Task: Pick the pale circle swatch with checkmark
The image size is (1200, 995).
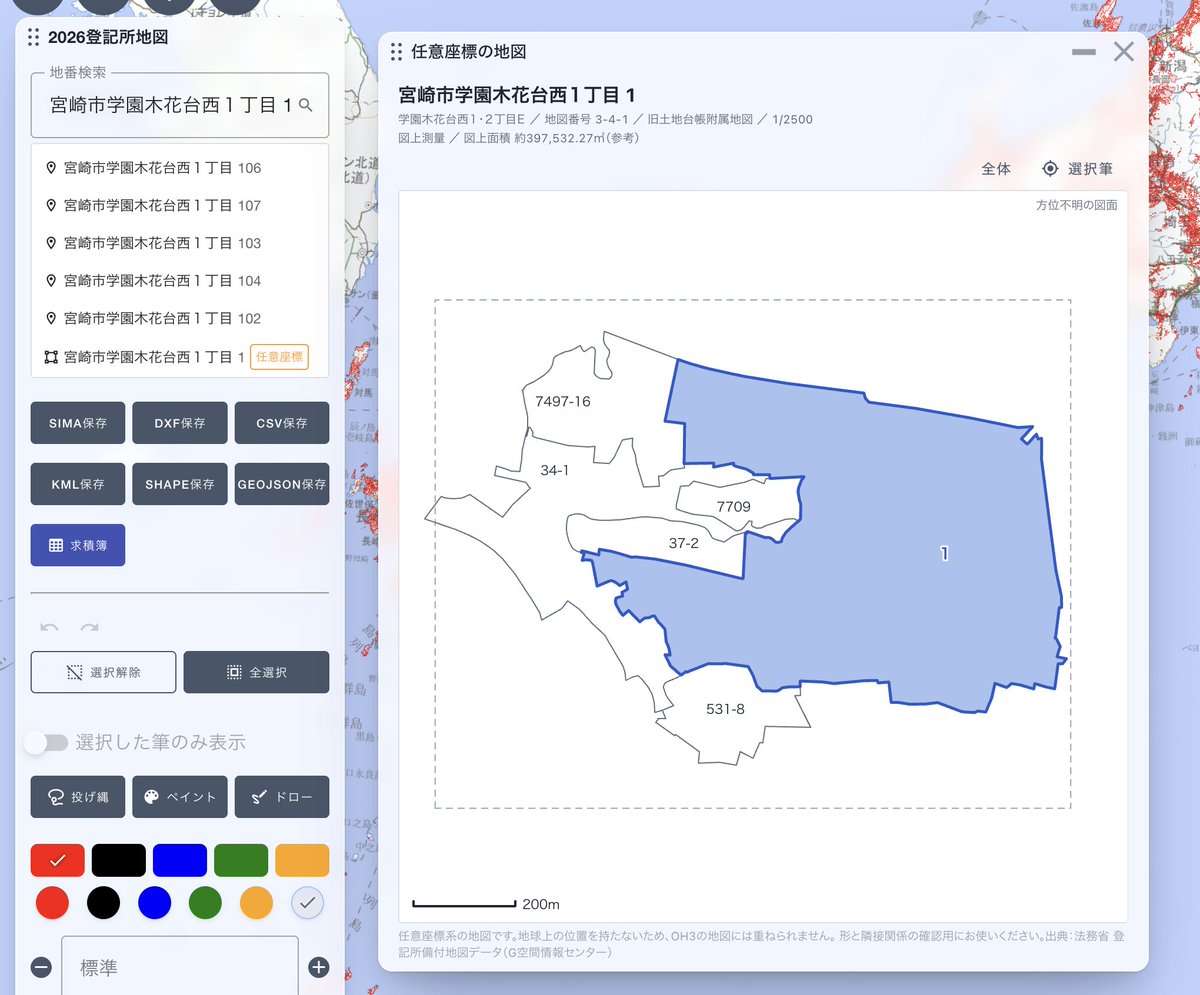Action: coord(308,902)
